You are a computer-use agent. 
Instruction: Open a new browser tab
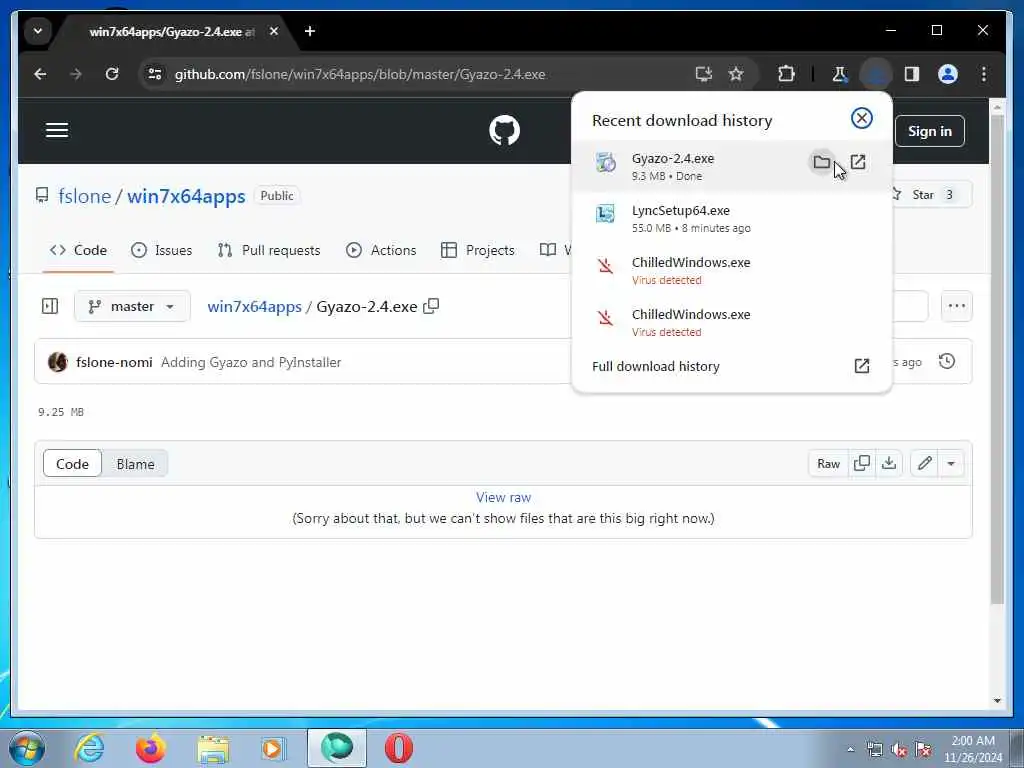(310, 31)
